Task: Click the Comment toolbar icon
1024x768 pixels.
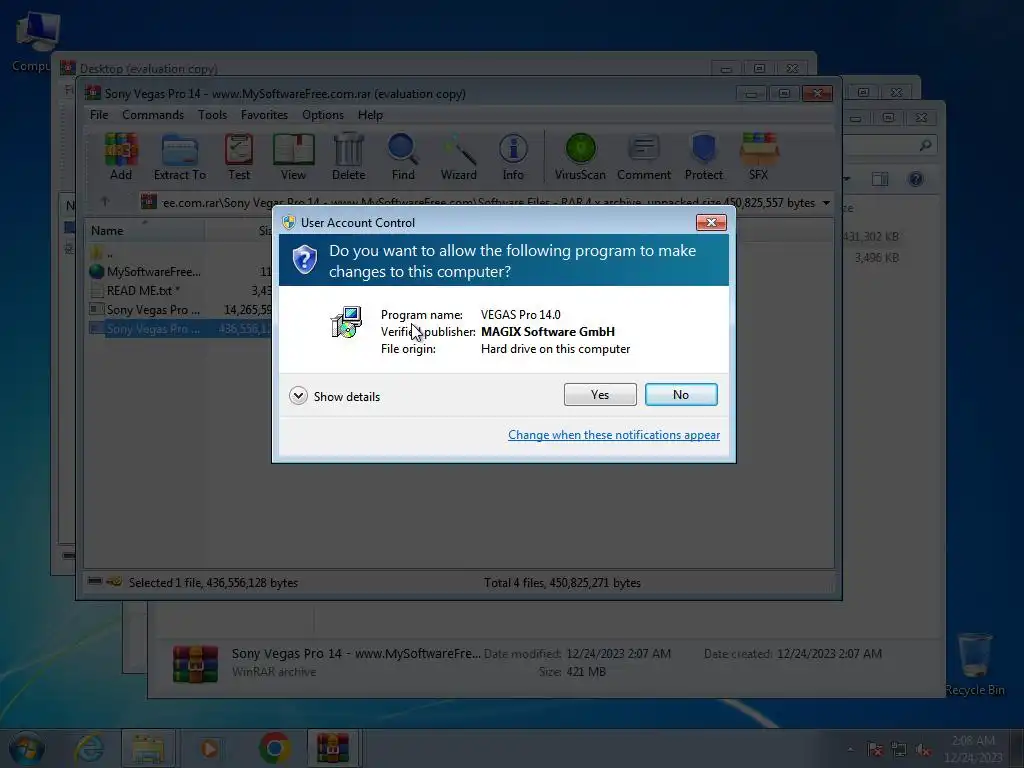Action: 644,157
